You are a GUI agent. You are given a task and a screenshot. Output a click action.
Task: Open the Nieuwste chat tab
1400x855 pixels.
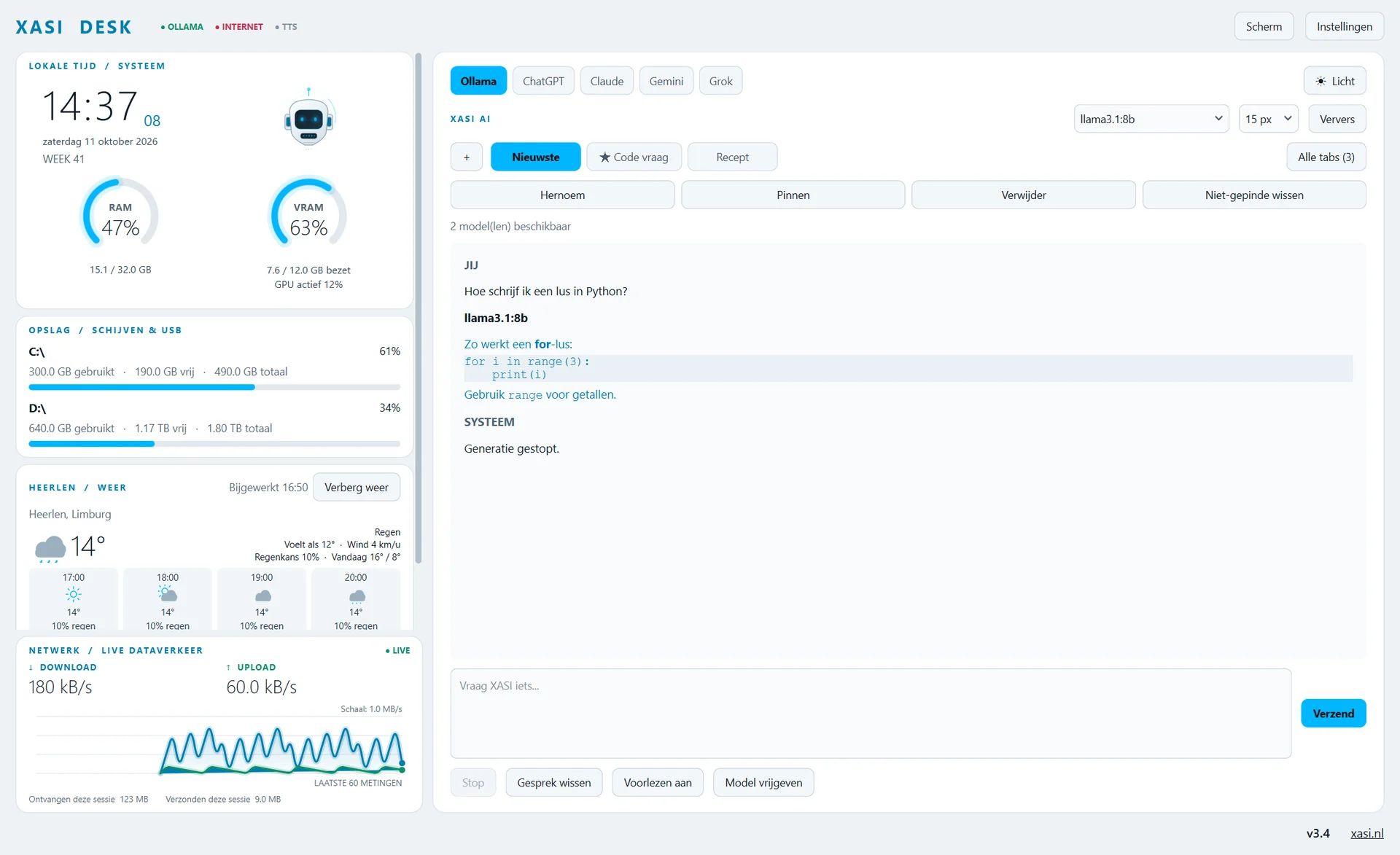536,157
